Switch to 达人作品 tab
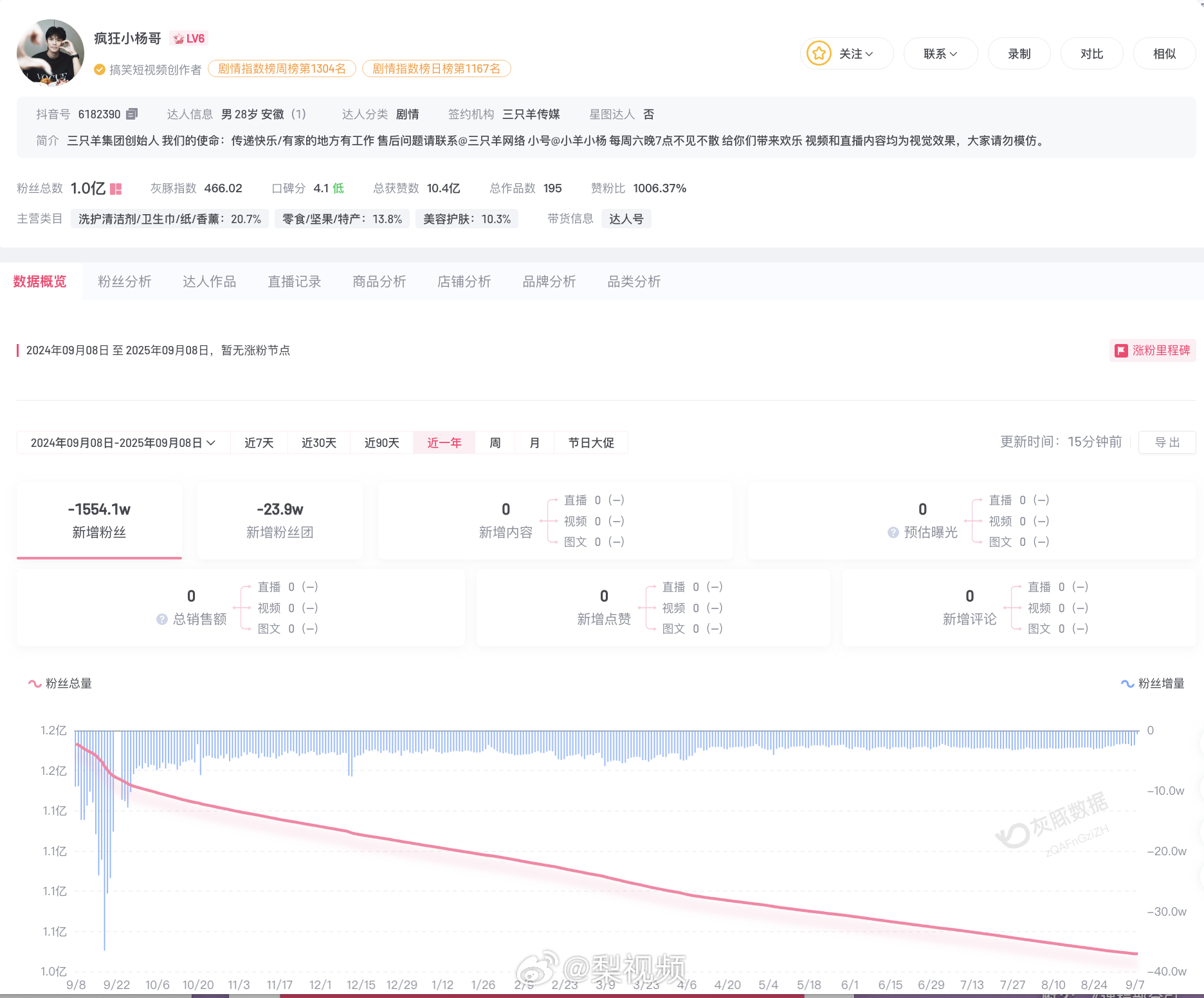This screenshot has height=998, width=1204. pos(210,281)
